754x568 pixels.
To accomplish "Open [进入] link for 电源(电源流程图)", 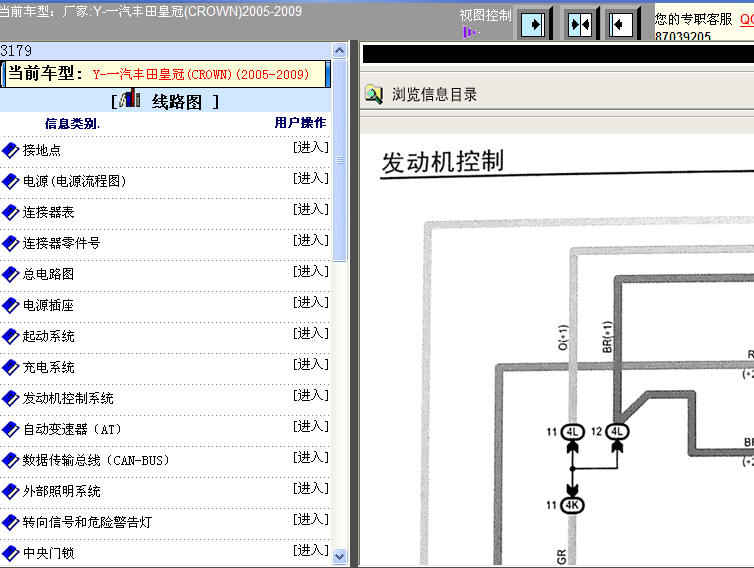I will [311, 178].
